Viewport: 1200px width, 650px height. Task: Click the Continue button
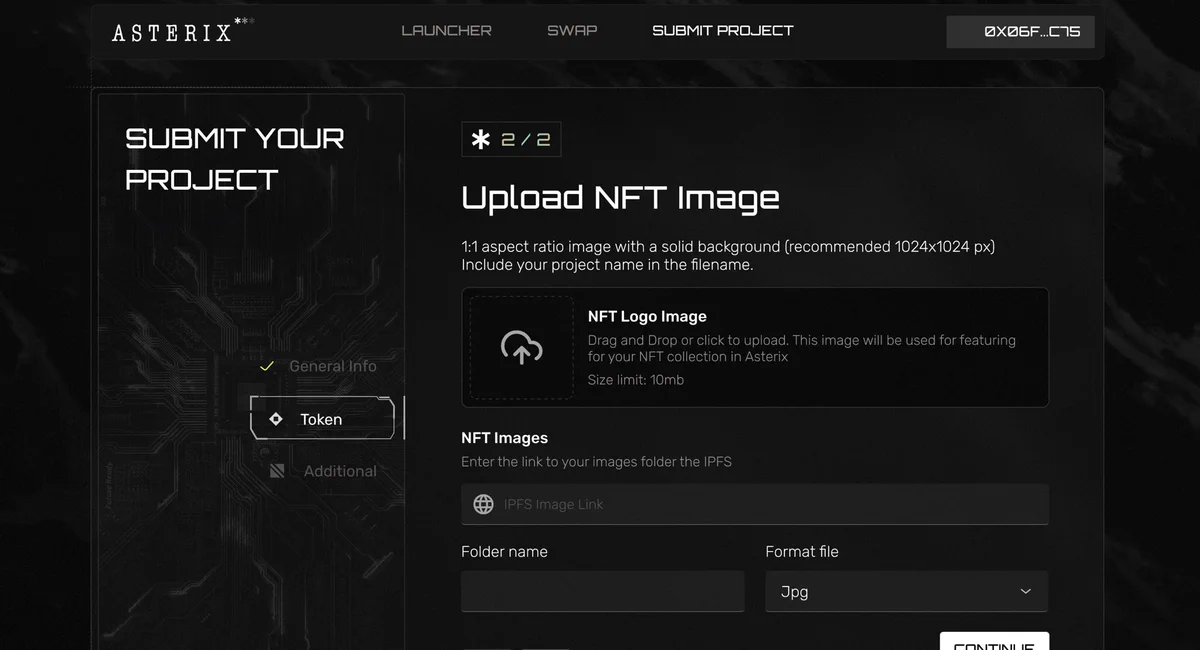coord(994,641)
